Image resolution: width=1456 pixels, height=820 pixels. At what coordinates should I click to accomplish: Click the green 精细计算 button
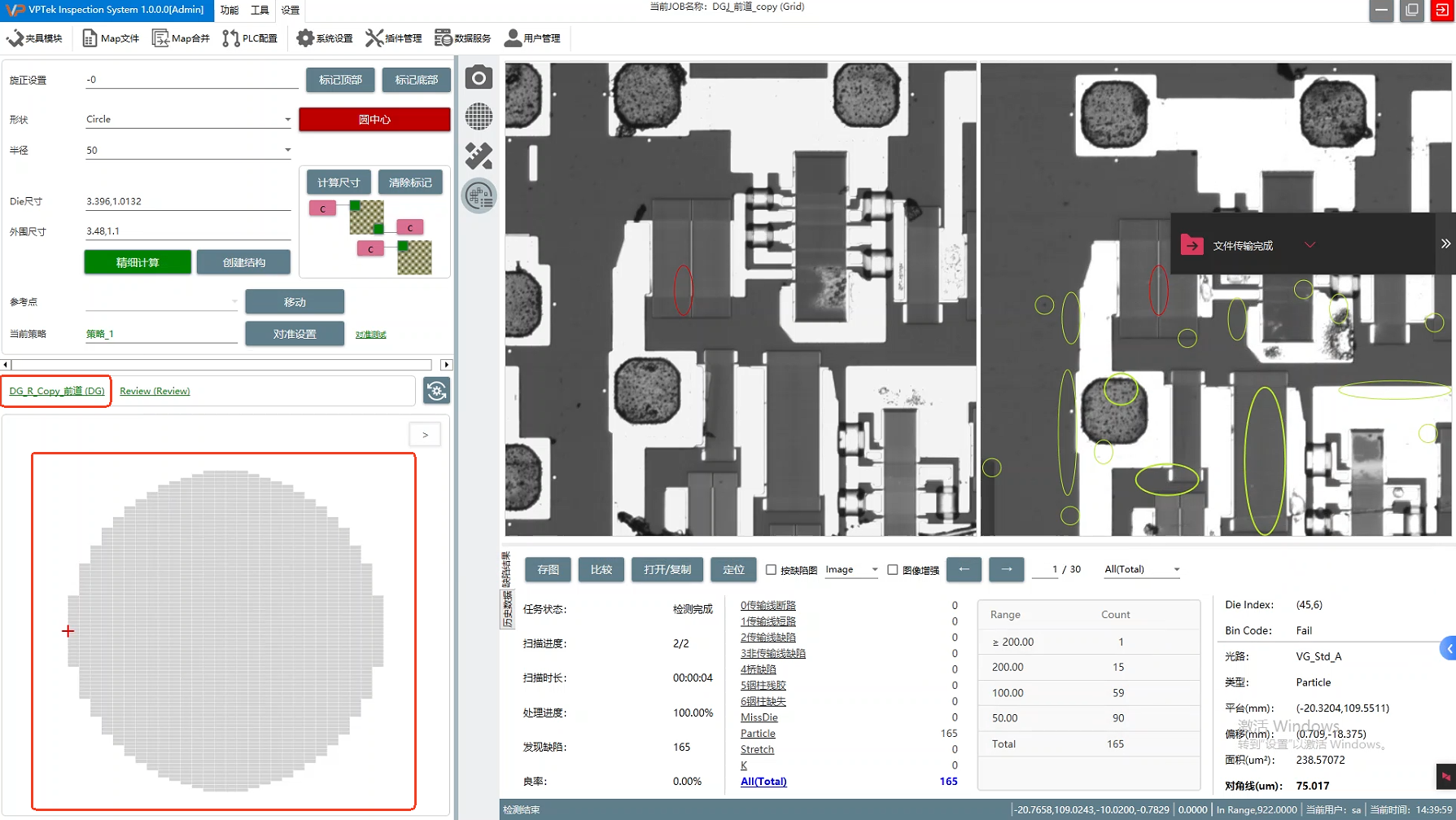click(138, 262)
